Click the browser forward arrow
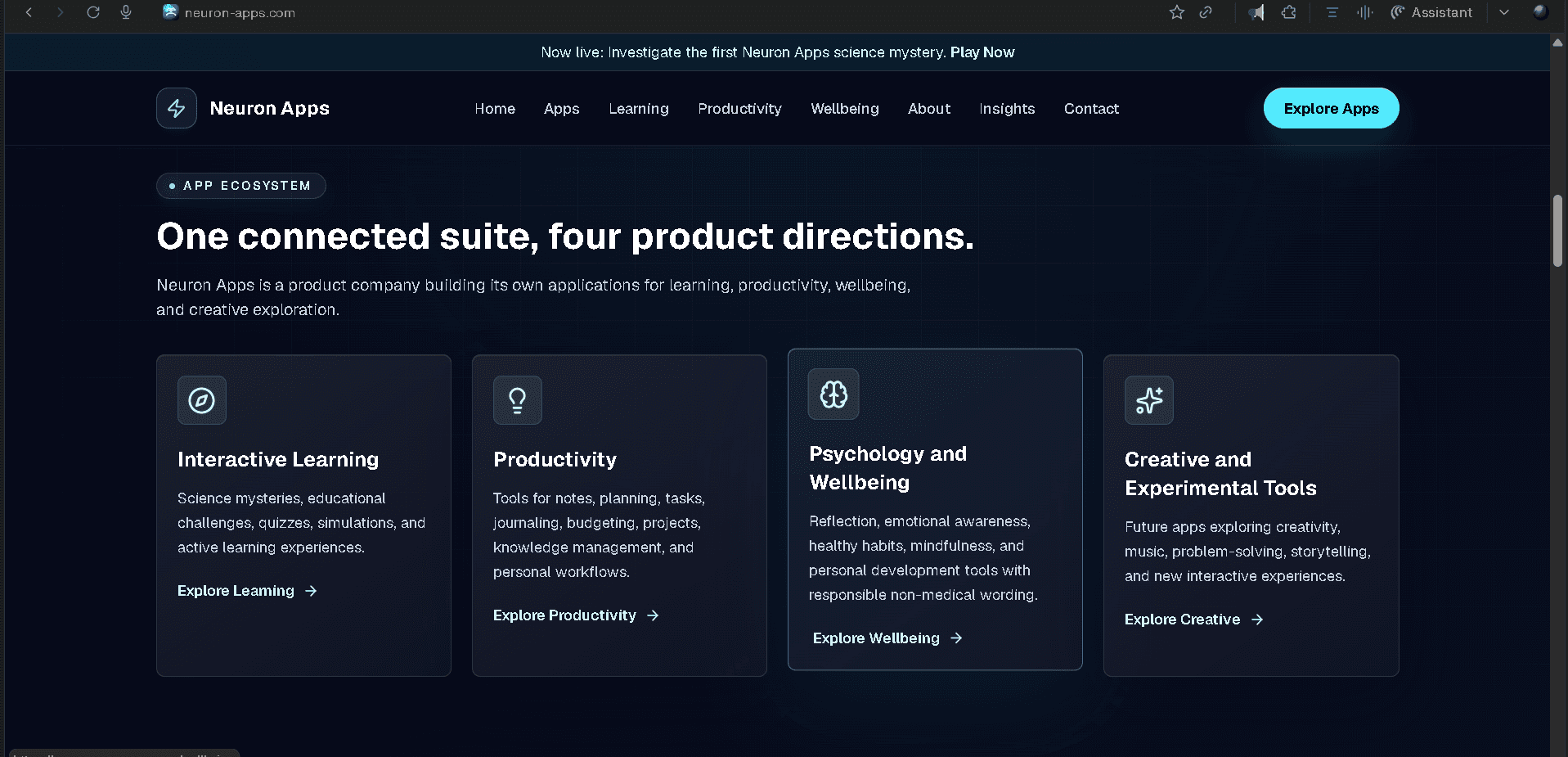 tap(60, 12)
